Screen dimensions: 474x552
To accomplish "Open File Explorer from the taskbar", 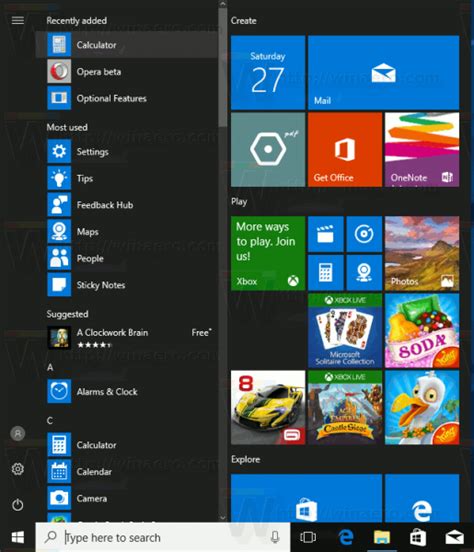I will click(x=382, y=537).
